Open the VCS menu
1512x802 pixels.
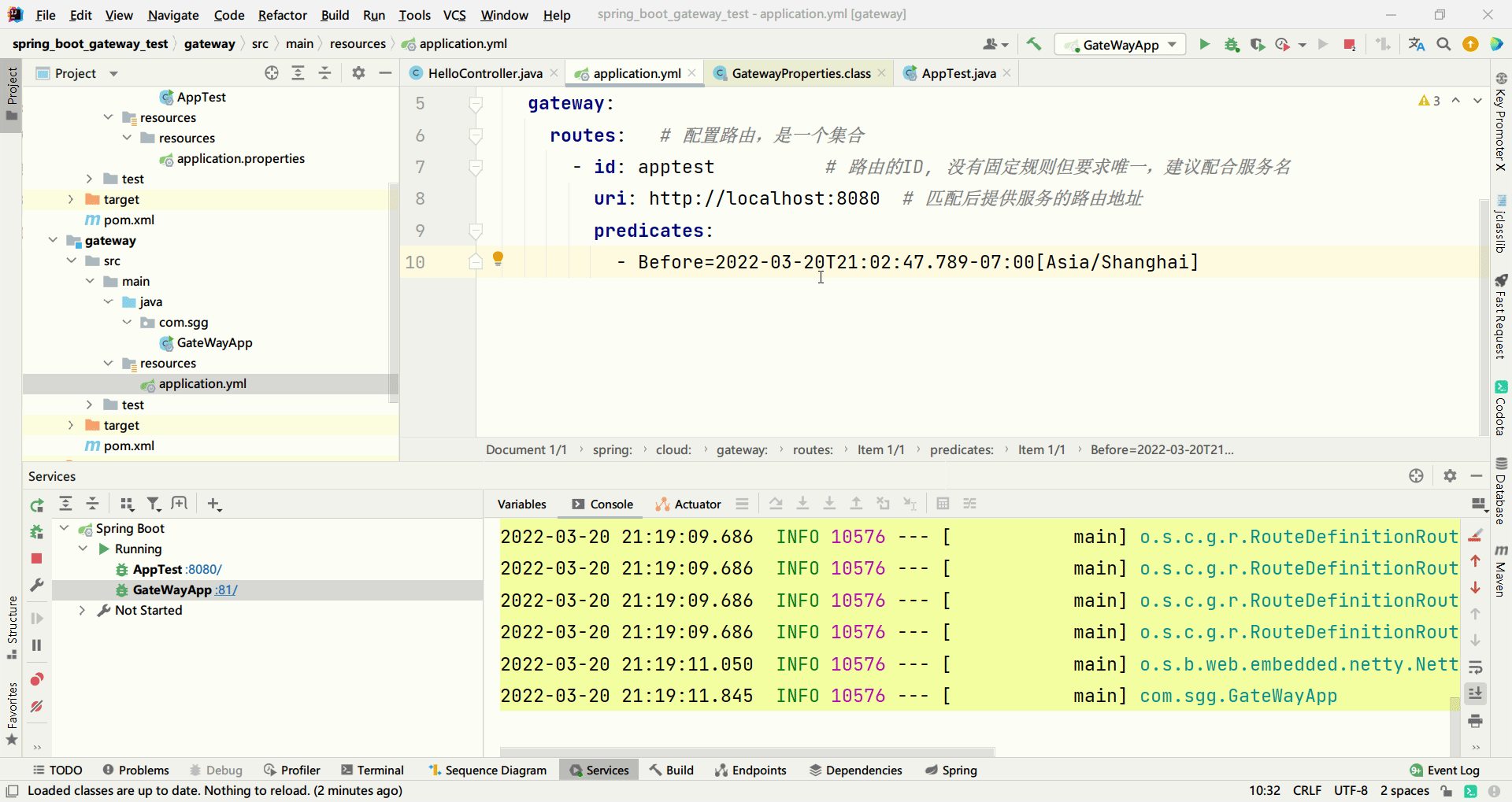tap(454, 15)
